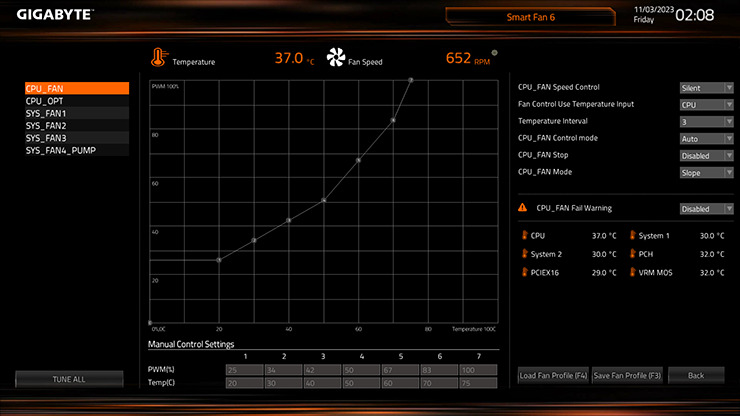Toggle the CPU_FAN Fail Warning Disabled setting
740x416 pixels.
click(706, 209)
